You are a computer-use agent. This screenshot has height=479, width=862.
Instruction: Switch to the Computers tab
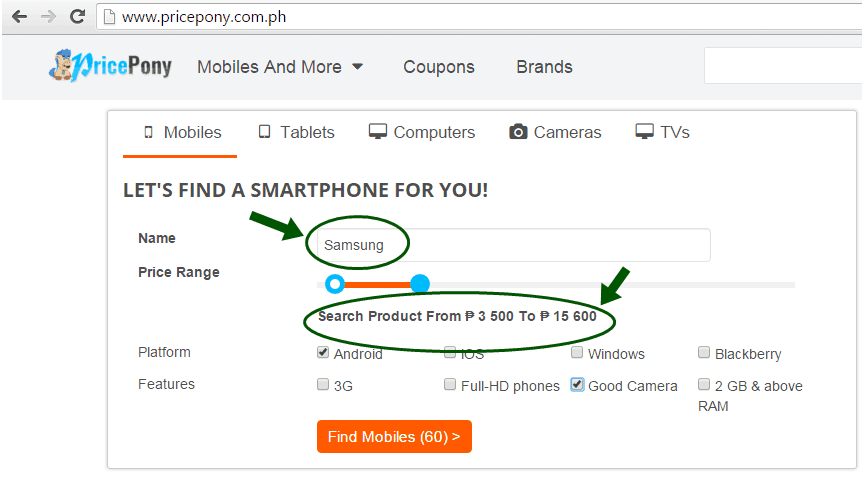click(x=422, y=133)
